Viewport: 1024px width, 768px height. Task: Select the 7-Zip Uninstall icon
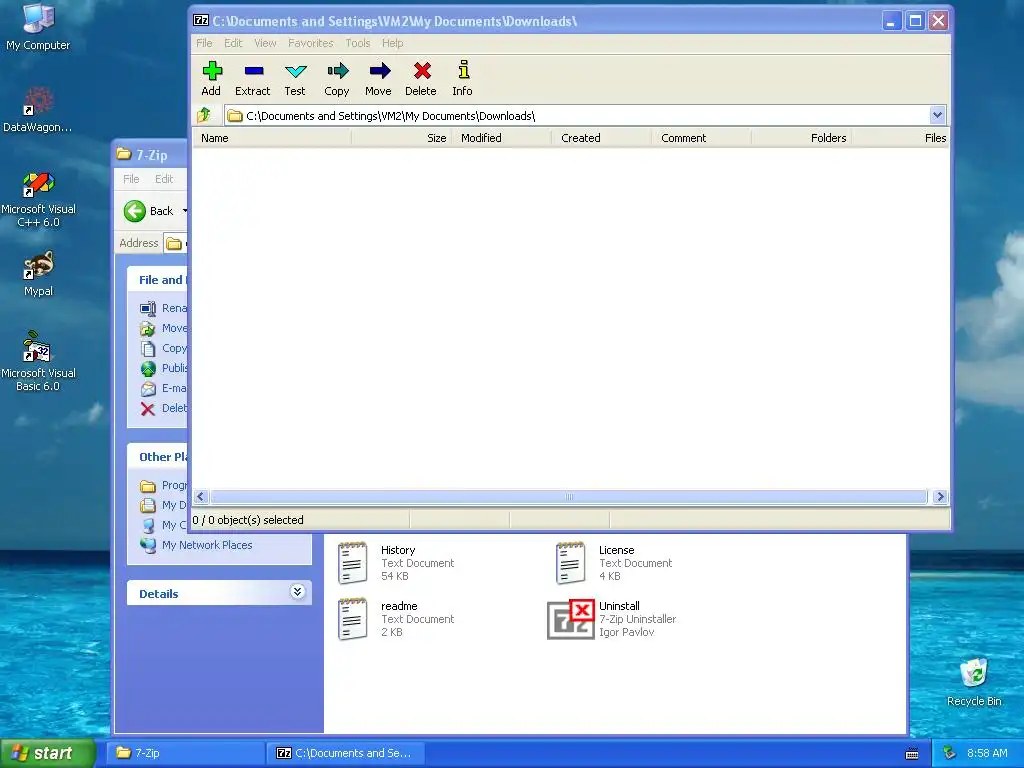tap(571, 619)
